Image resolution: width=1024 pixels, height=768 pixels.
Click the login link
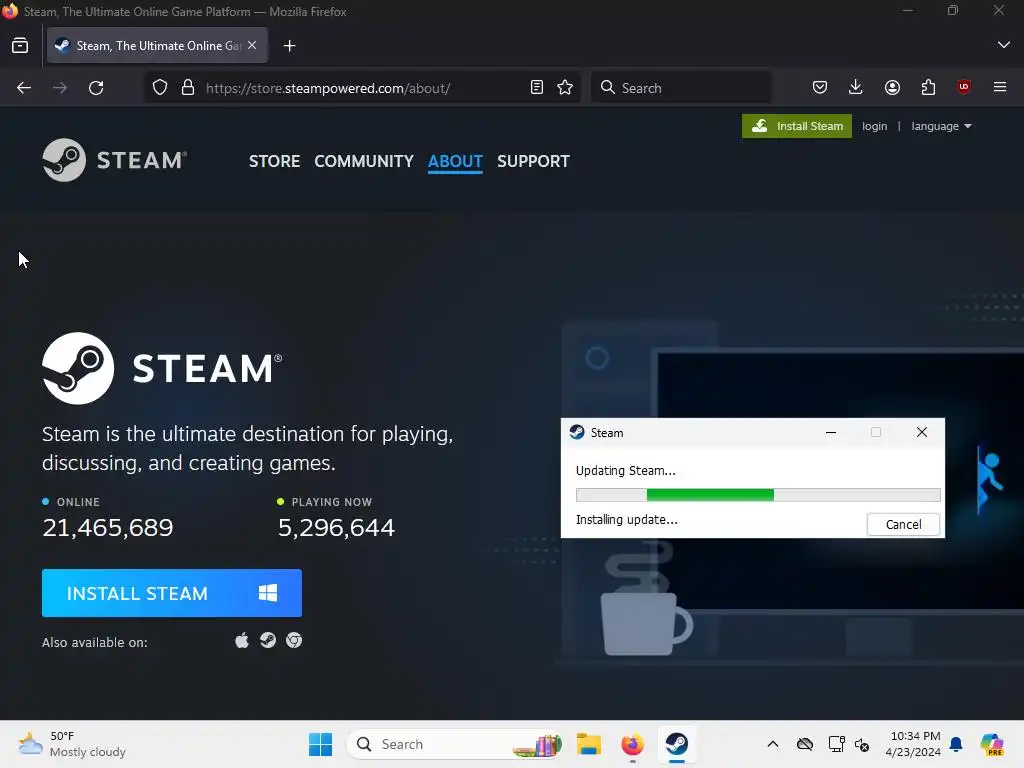(x=874, y=126)
